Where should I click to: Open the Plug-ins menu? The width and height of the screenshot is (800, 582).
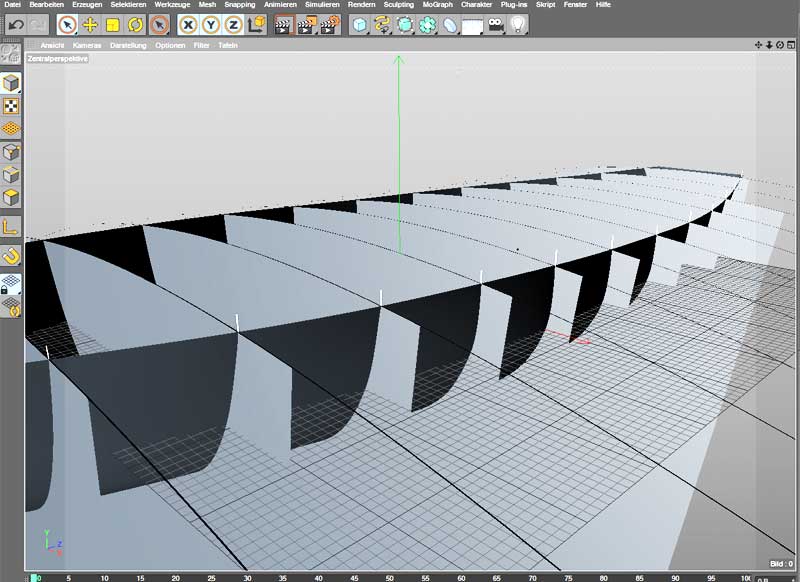point(514,5)
